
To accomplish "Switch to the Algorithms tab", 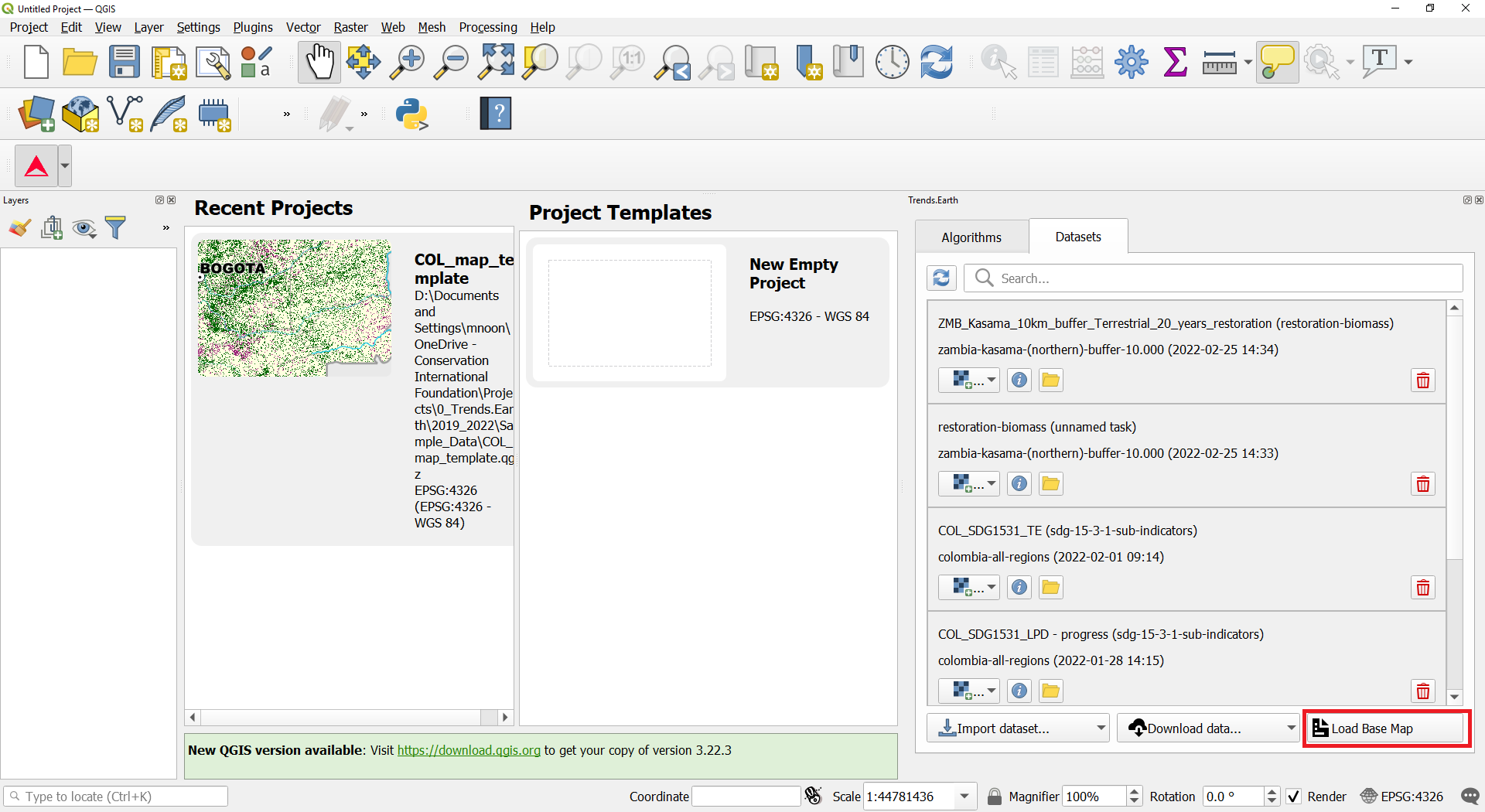I will coord(971,237).
